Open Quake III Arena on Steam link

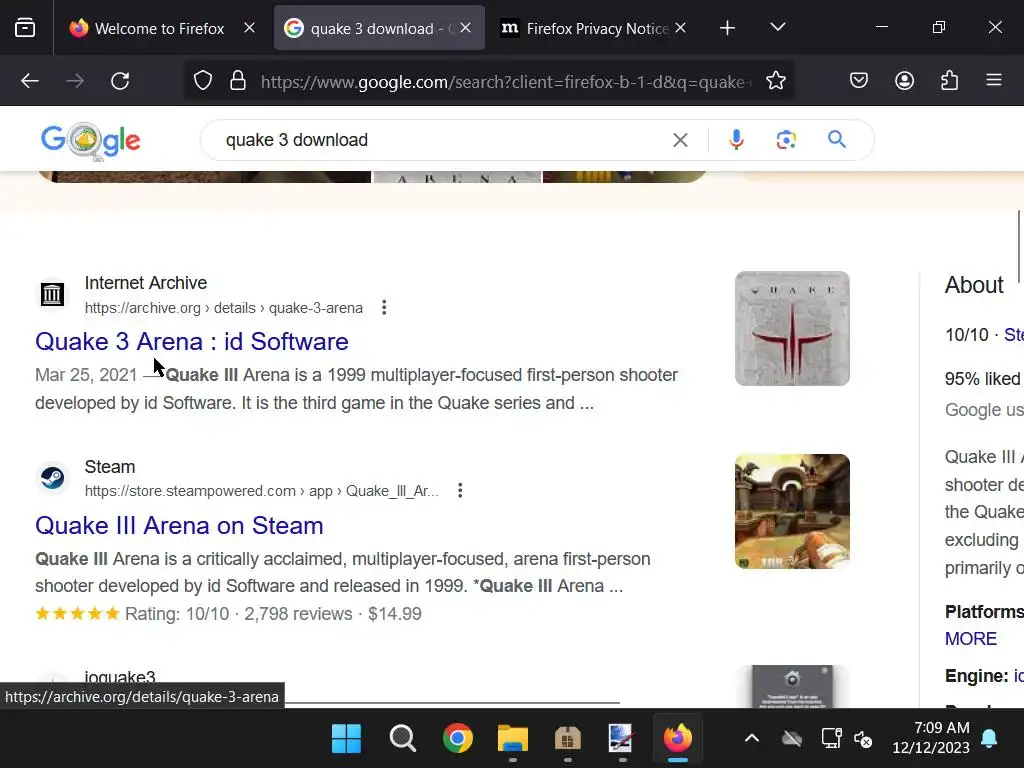pyautogui.click(x=180, y=526)
